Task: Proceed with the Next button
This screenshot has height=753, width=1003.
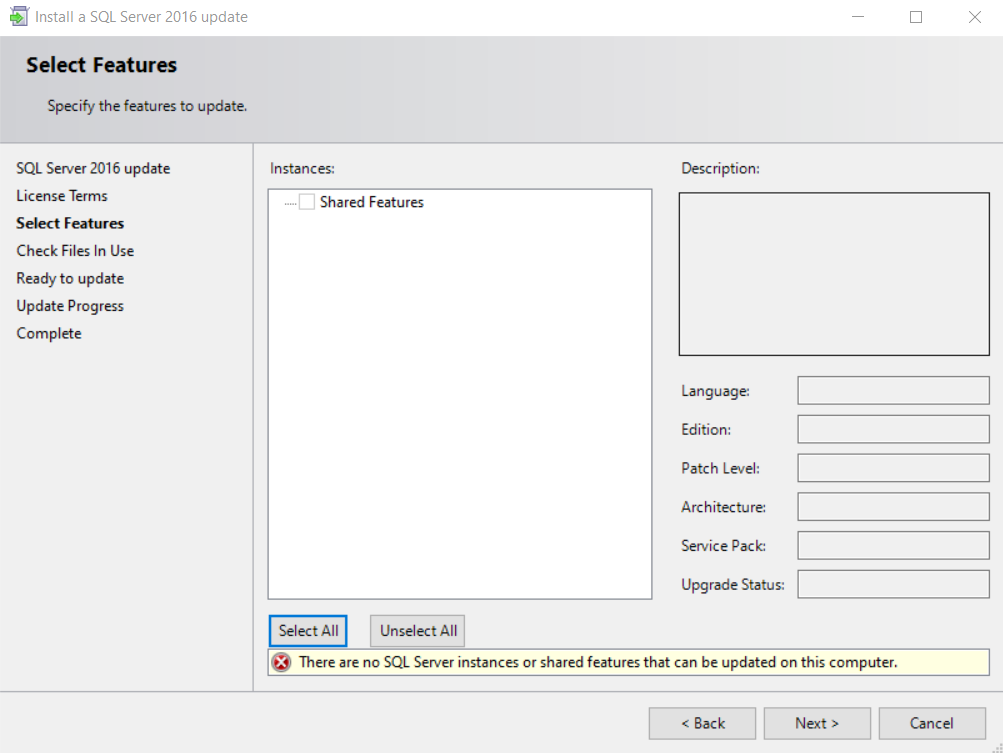Action: pos(817,724)
